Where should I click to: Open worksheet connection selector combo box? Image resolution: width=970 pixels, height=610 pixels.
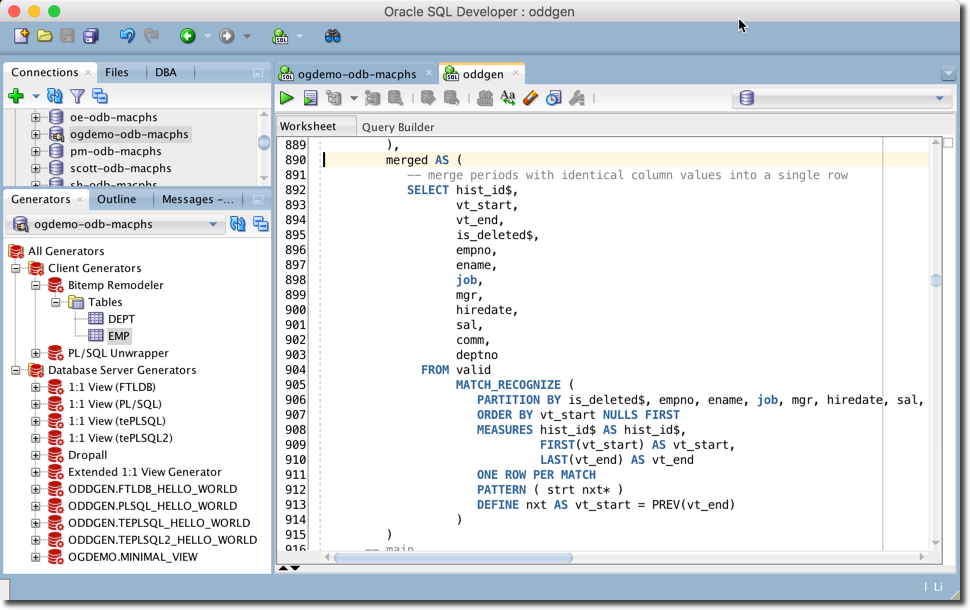pos(842,98)
